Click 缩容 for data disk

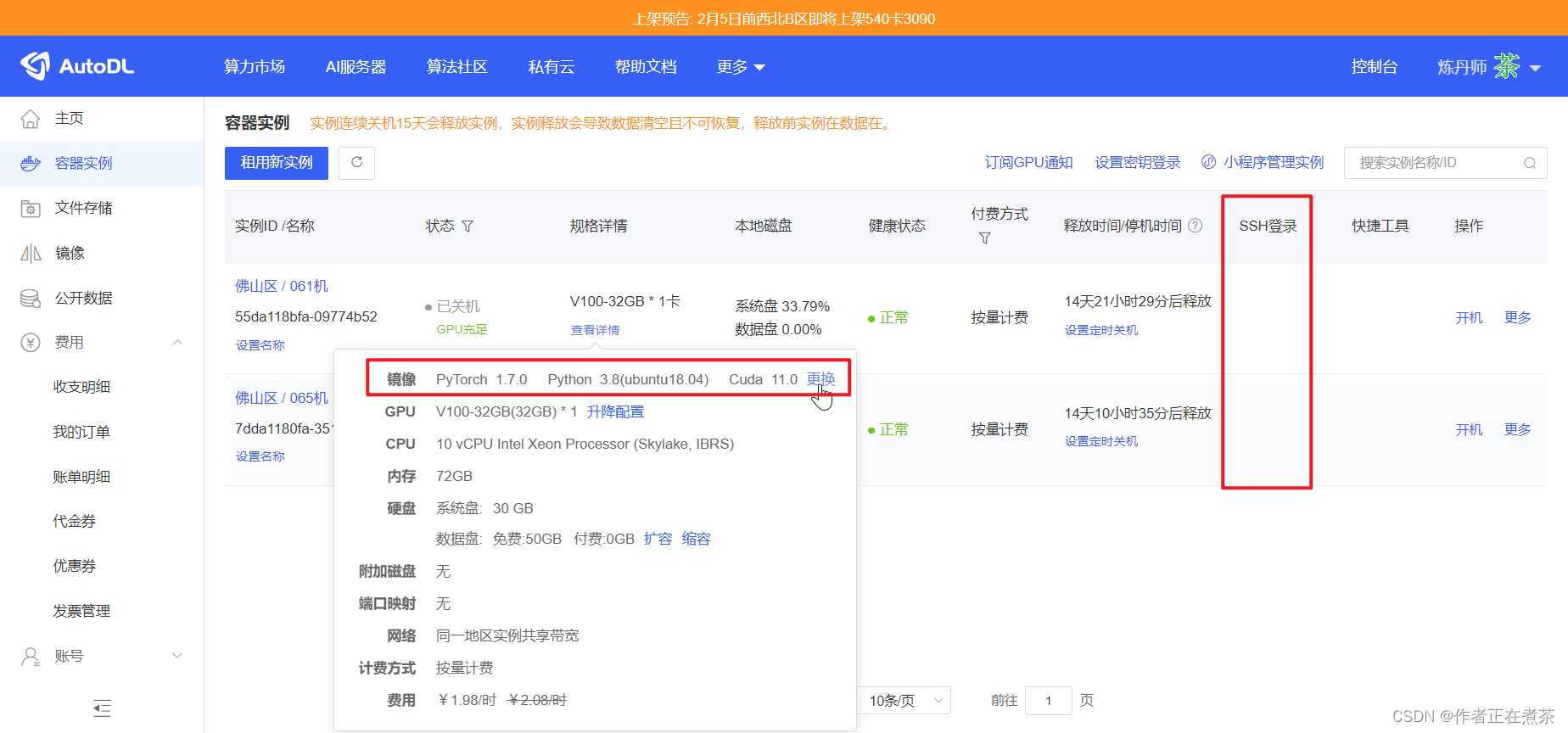(x=696, y=539)
